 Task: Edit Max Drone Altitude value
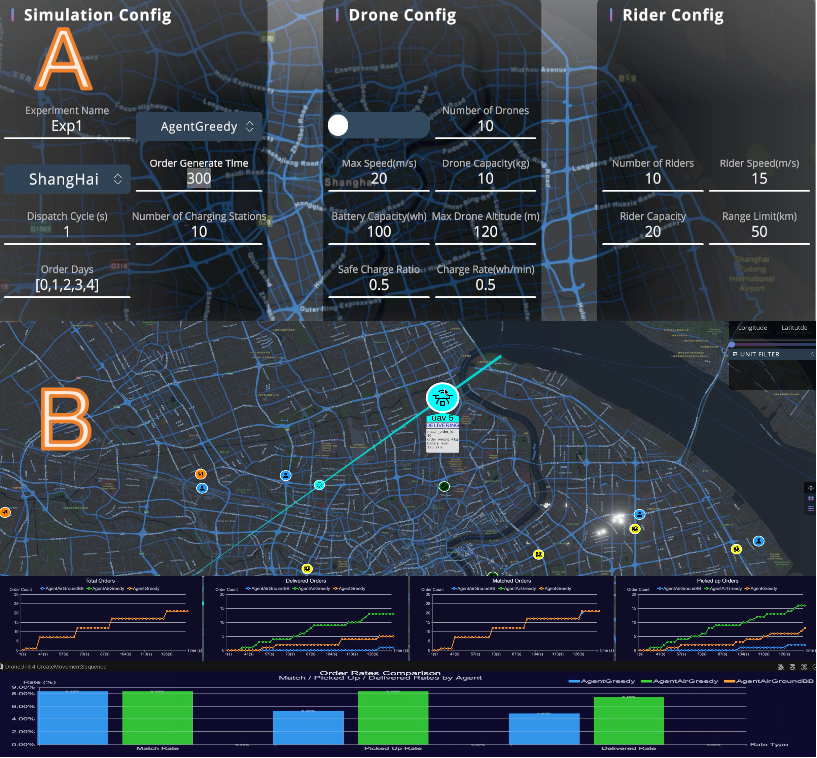tap(485, 232)
